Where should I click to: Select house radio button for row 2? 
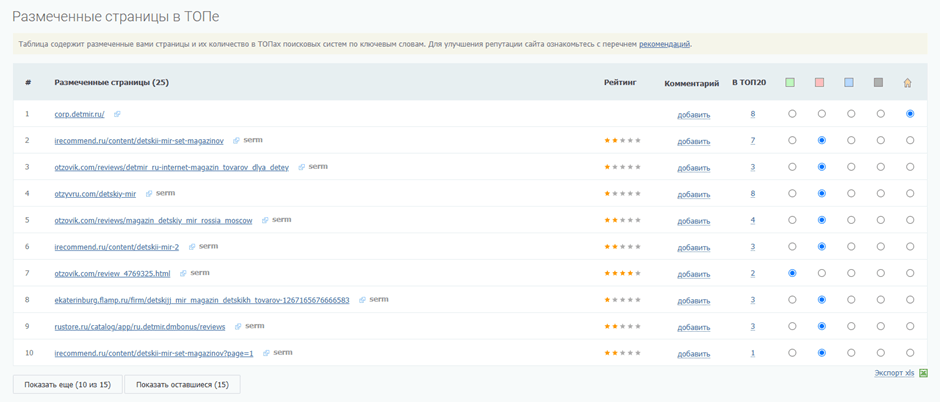pyautogui.click(x=909, y=141)
